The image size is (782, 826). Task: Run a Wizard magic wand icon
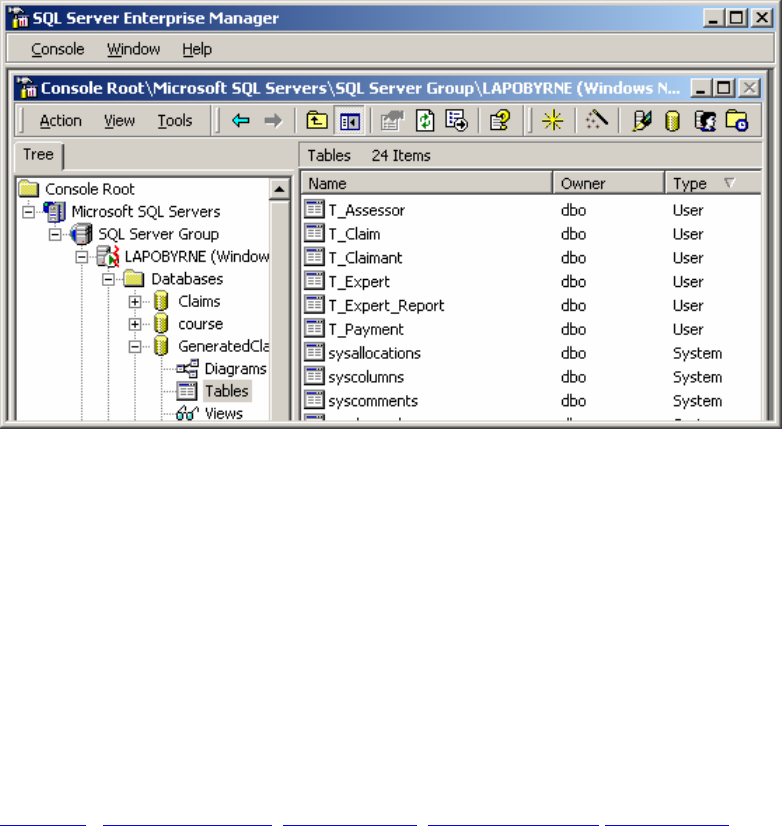(x=597, y=120)
